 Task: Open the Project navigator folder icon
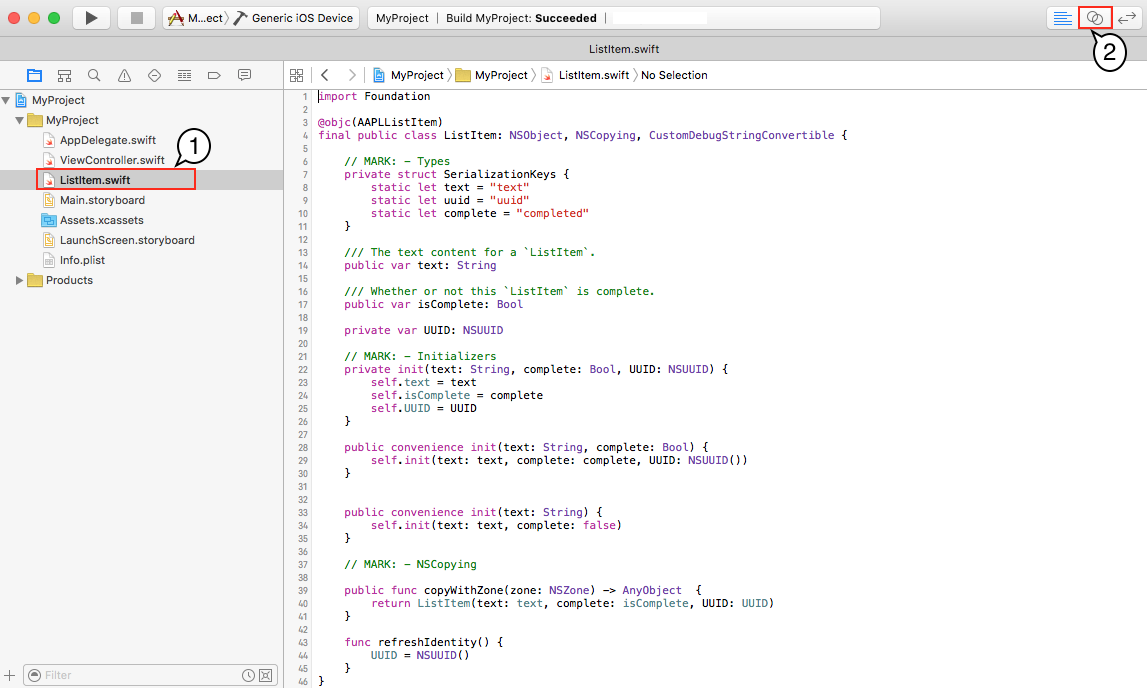click(x=34, y=75)
